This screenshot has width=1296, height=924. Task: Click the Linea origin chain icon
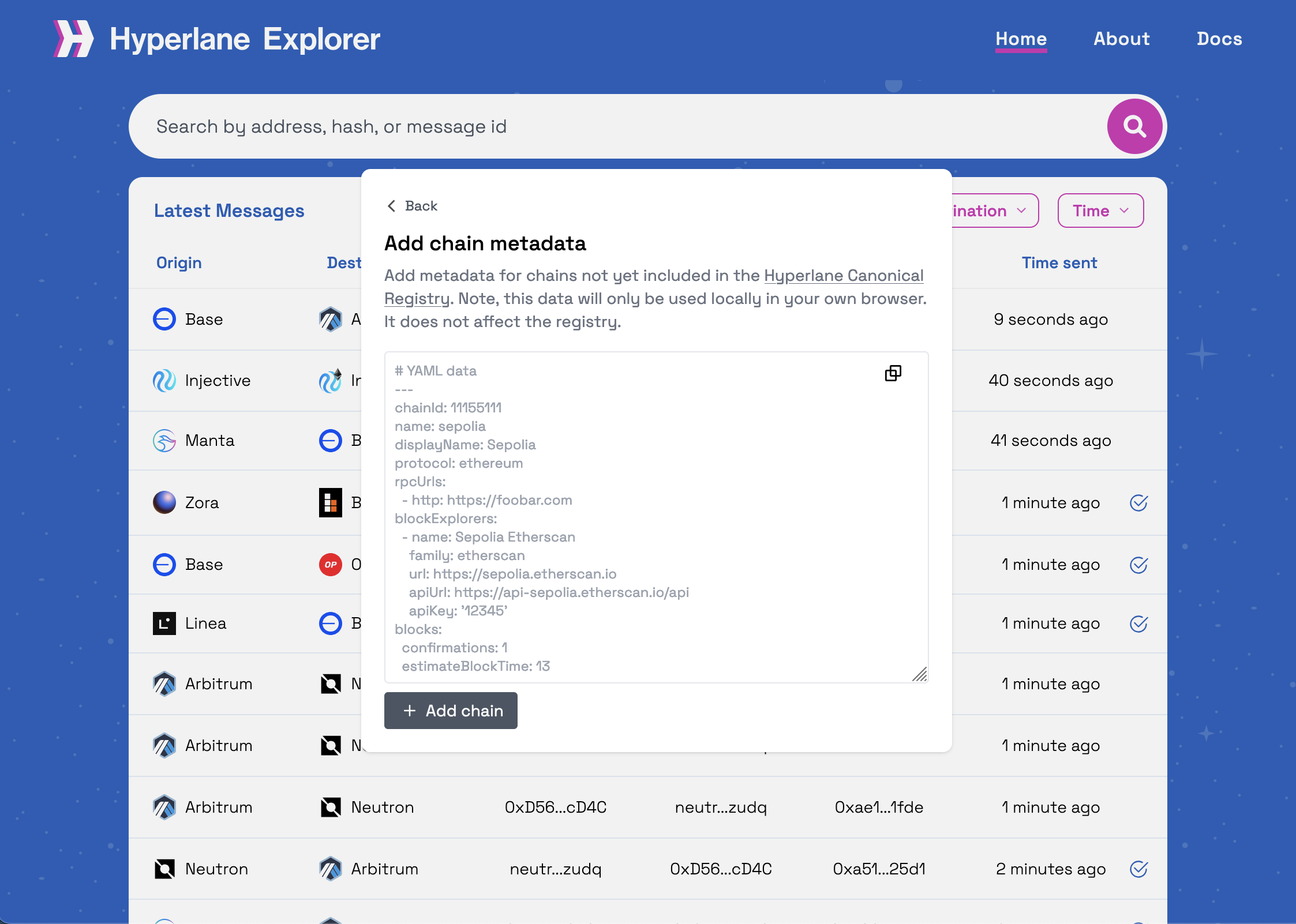tap(164, 623)
